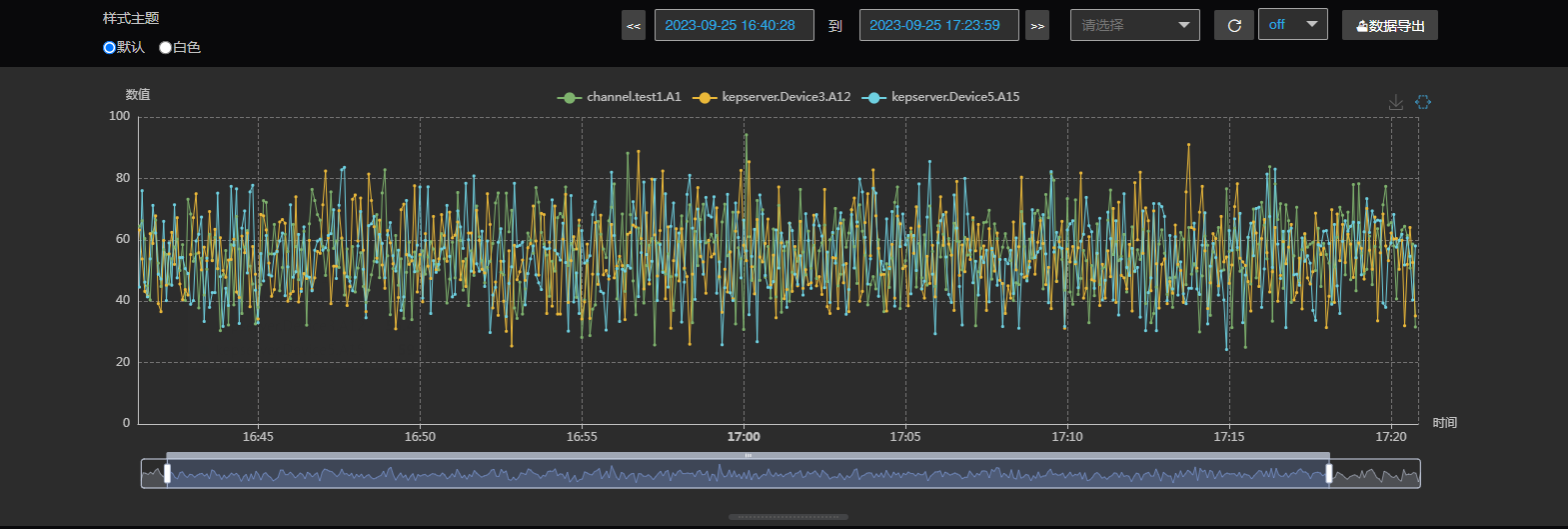Screen dimensions: 1568x529
Task: Click the >> next time range button
Action: coord(1037,26)
